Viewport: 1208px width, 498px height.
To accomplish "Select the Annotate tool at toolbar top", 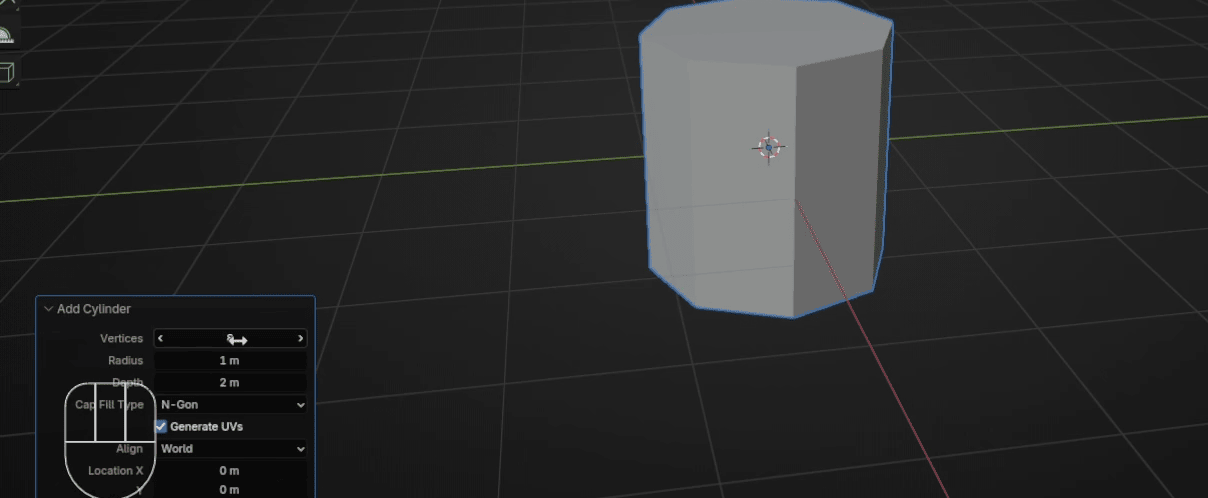I will click(x=7, y=6).
